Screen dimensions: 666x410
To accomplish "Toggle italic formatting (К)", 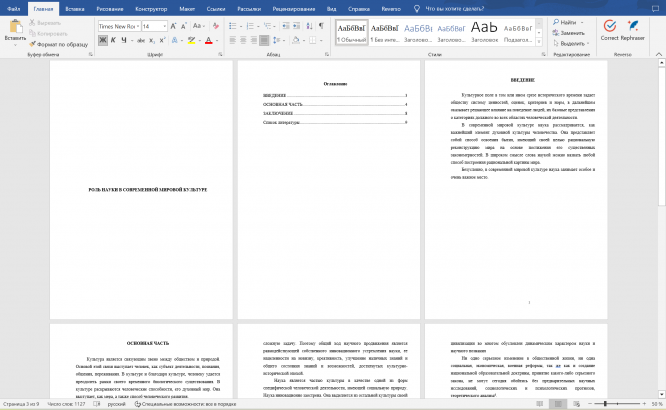I will coord(113,40).
